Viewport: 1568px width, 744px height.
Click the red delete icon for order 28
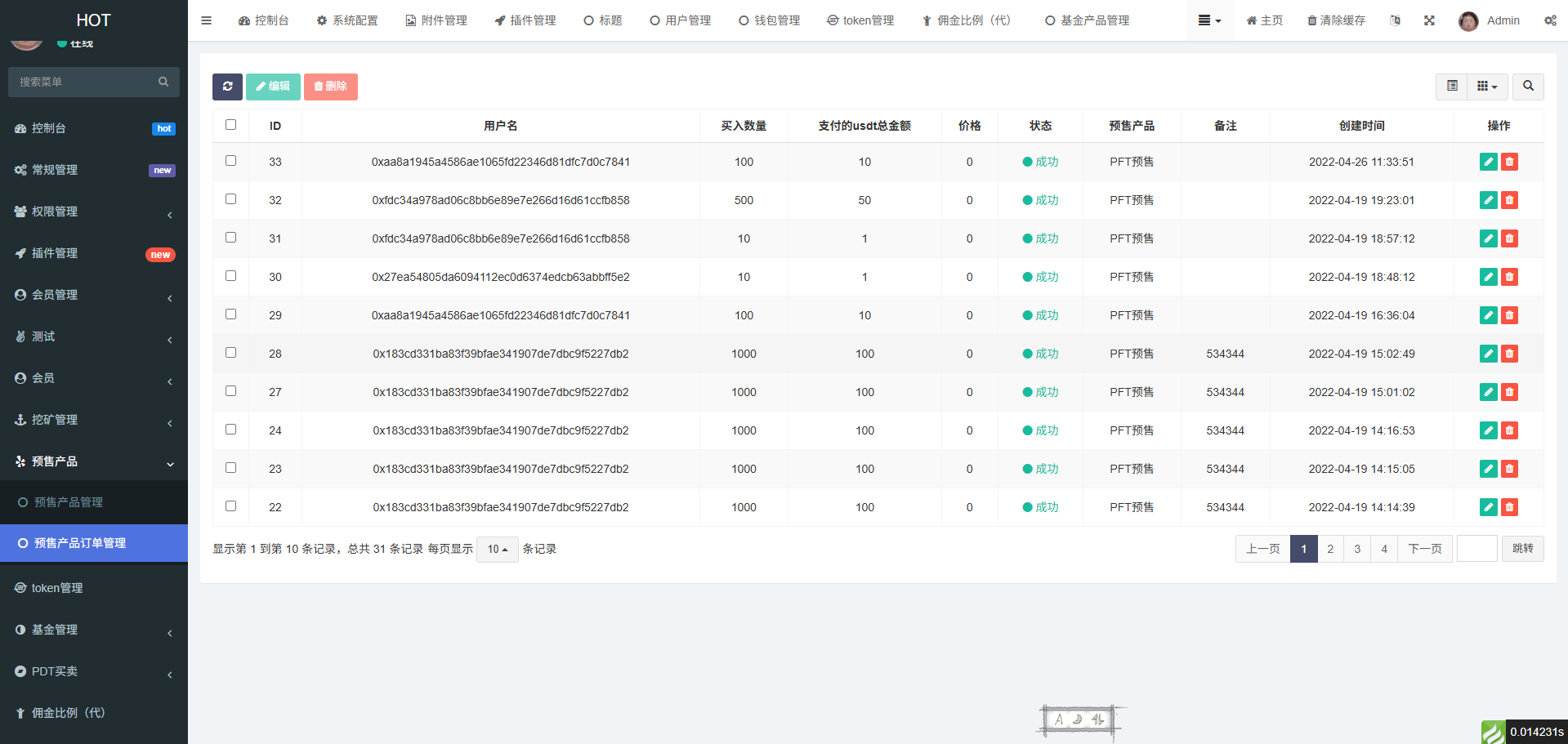coord(1509,354)
